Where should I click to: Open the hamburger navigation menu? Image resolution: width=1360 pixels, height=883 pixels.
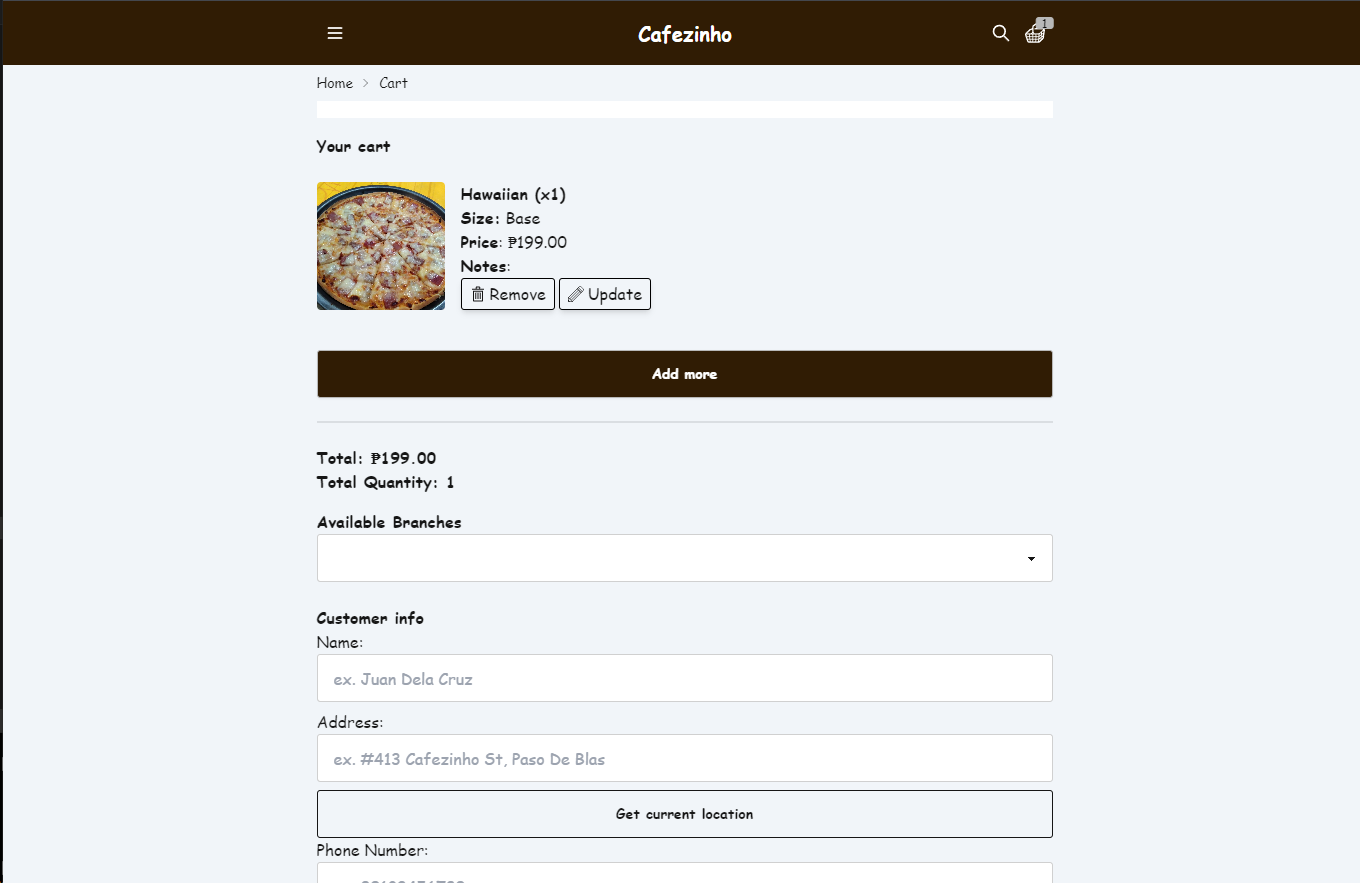coord(335,33)
